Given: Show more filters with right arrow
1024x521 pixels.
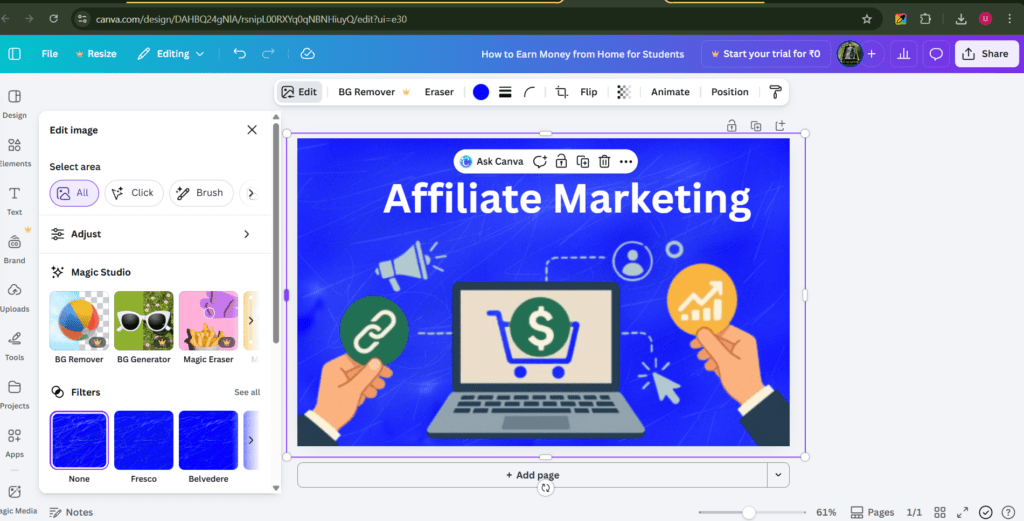Looking at the screenshot, I should tap(251, 440).
